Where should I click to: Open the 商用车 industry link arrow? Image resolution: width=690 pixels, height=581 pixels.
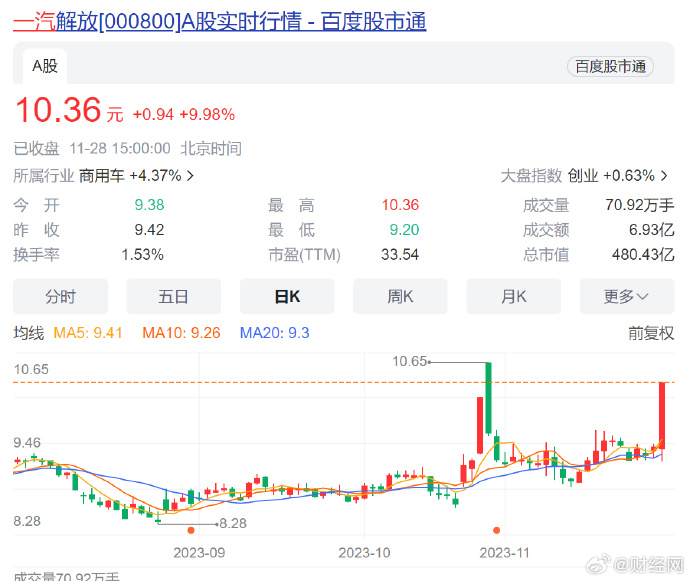[190, 176]
